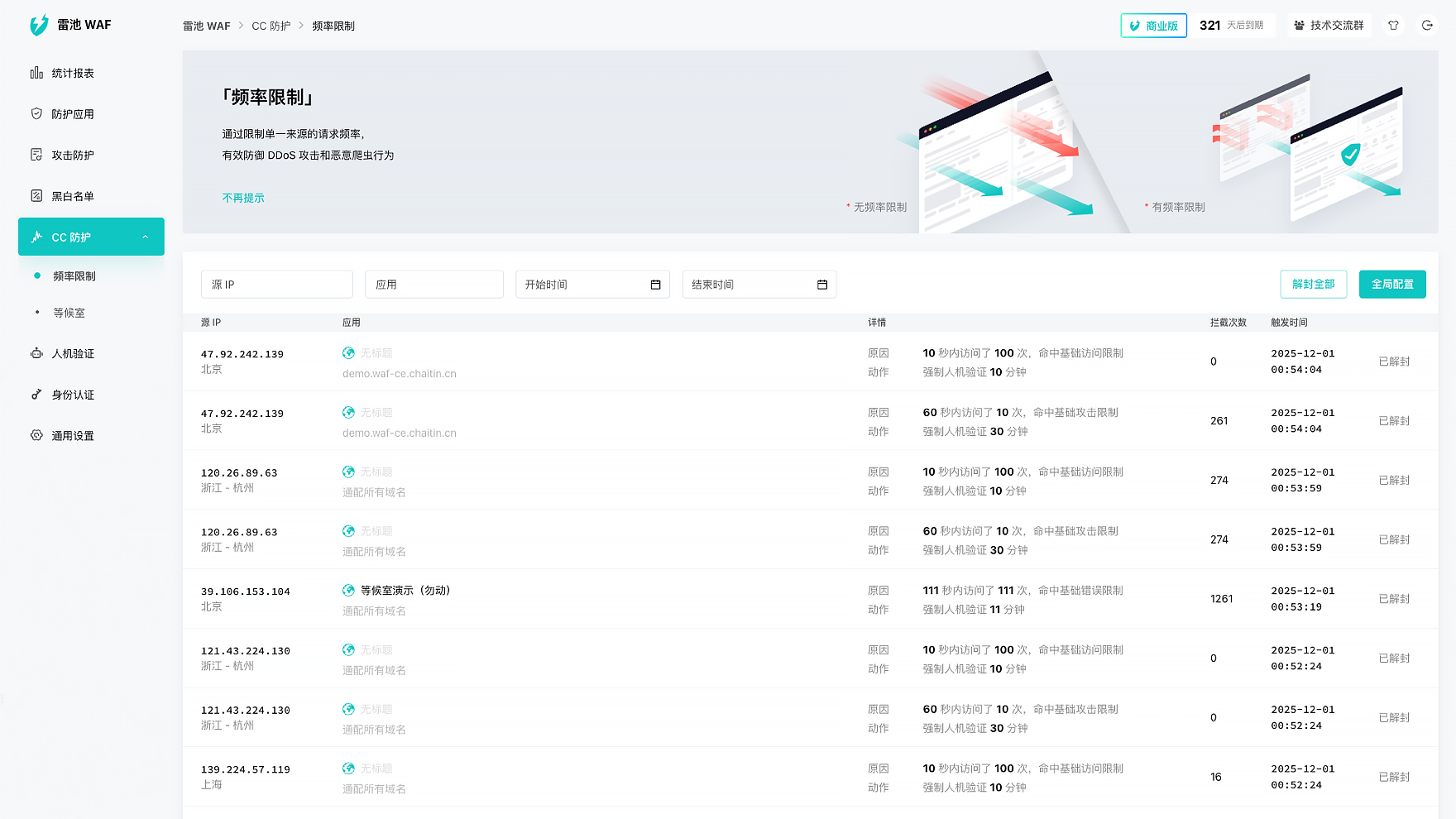Click 不再提示 link in banner
Image resolution: width=1456 pixels, height=819 pixels.
click(243, 199)
